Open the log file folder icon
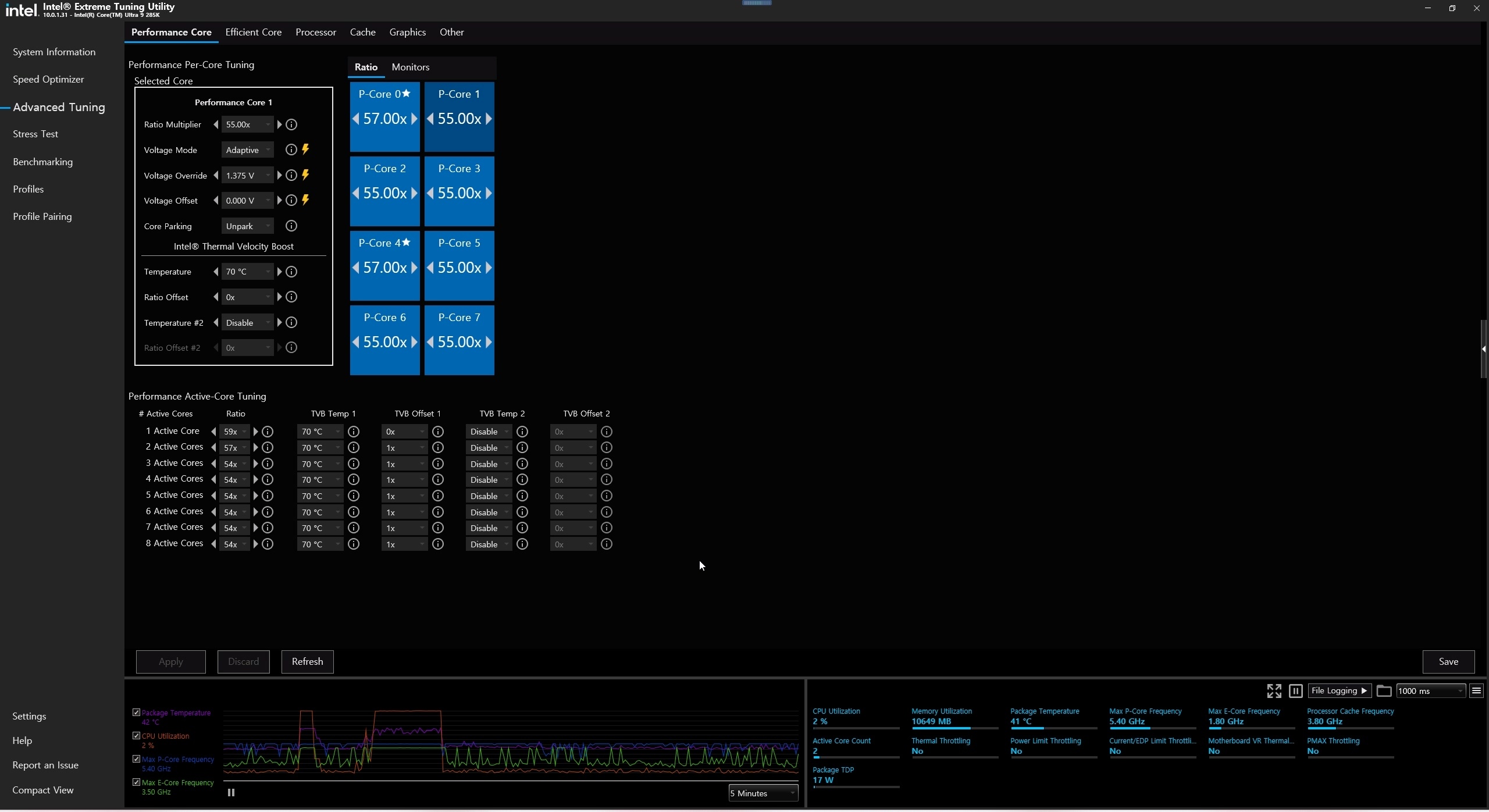The image size is (1489, 812). coord(1384,690)
